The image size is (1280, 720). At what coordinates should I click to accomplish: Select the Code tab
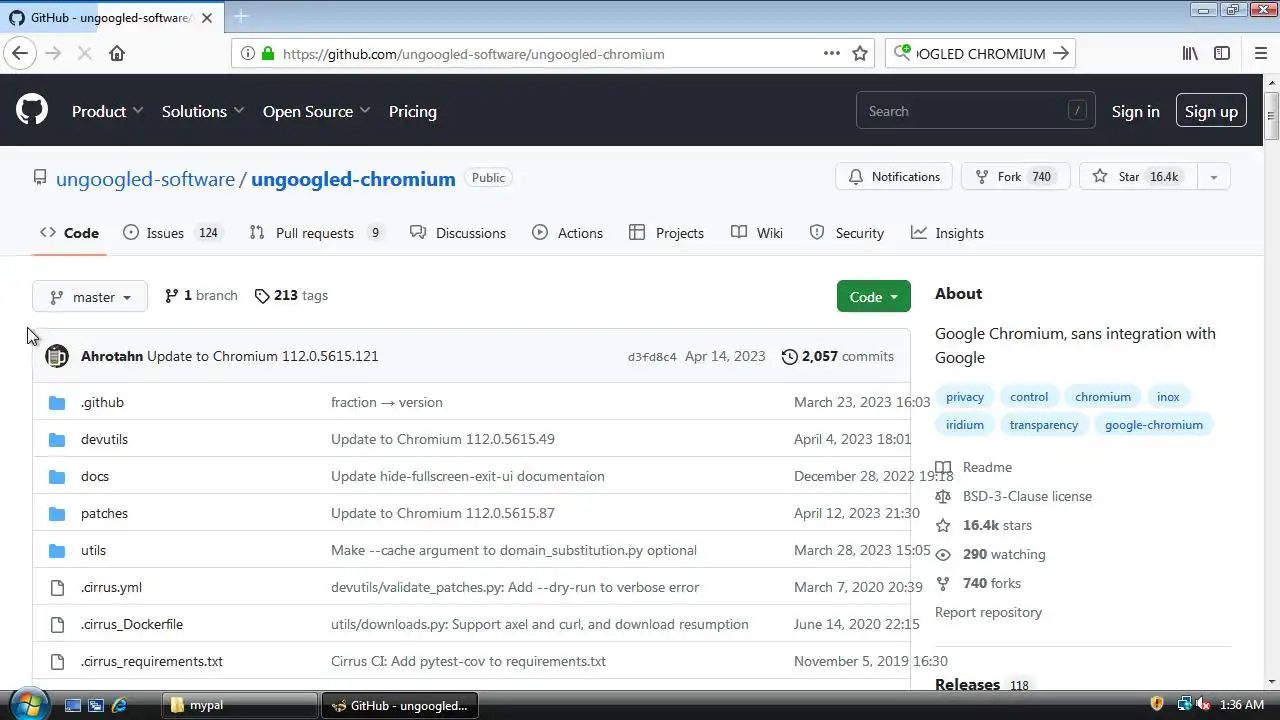tap(69, 233)
